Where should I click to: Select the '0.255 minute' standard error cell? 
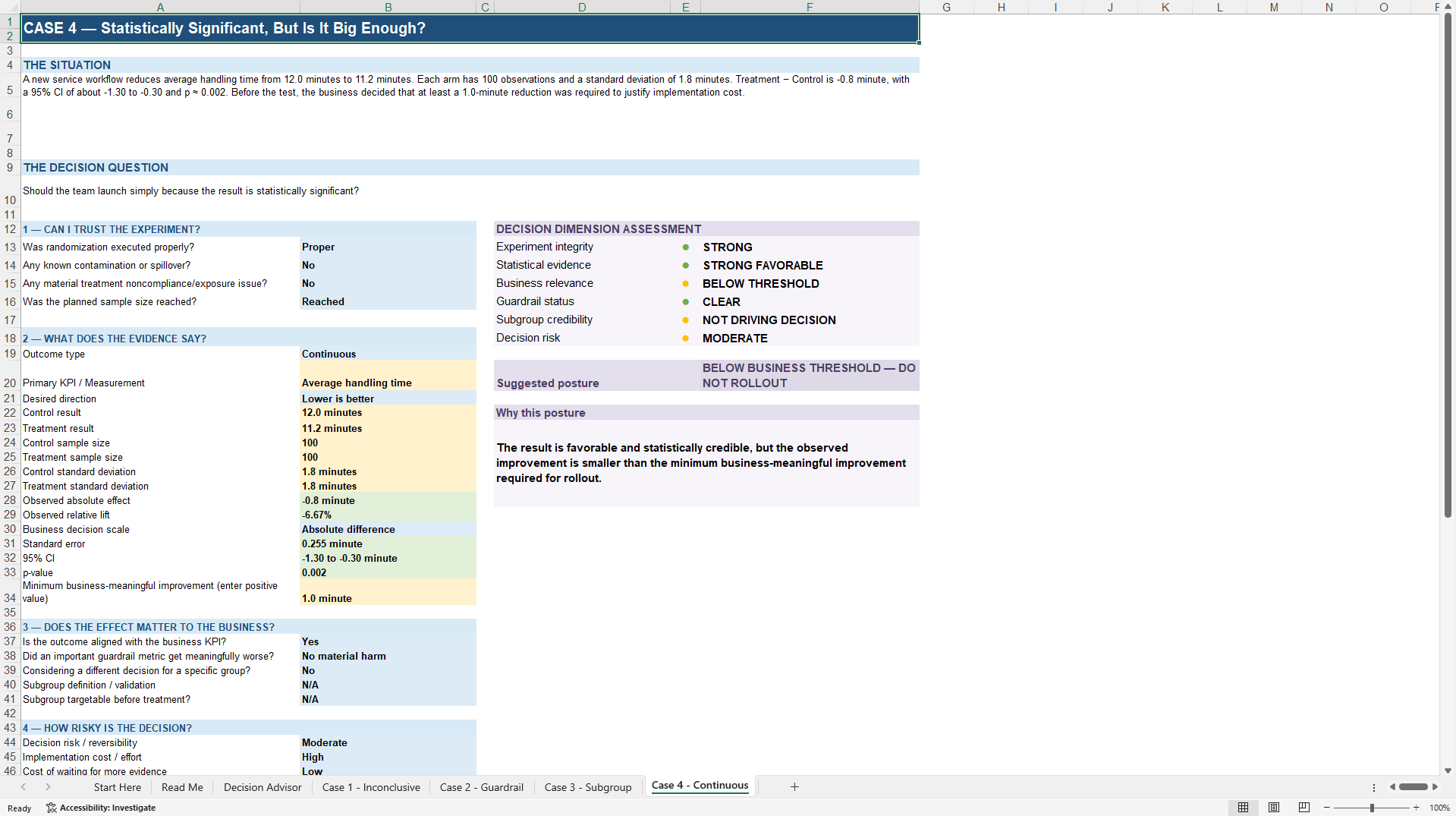pos(388,543)
